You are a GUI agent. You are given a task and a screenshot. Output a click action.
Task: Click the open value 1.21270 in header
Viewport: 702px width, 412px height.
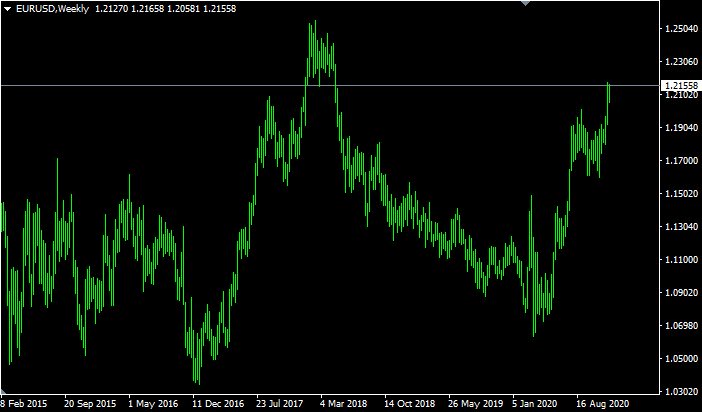tap(111, 9)
